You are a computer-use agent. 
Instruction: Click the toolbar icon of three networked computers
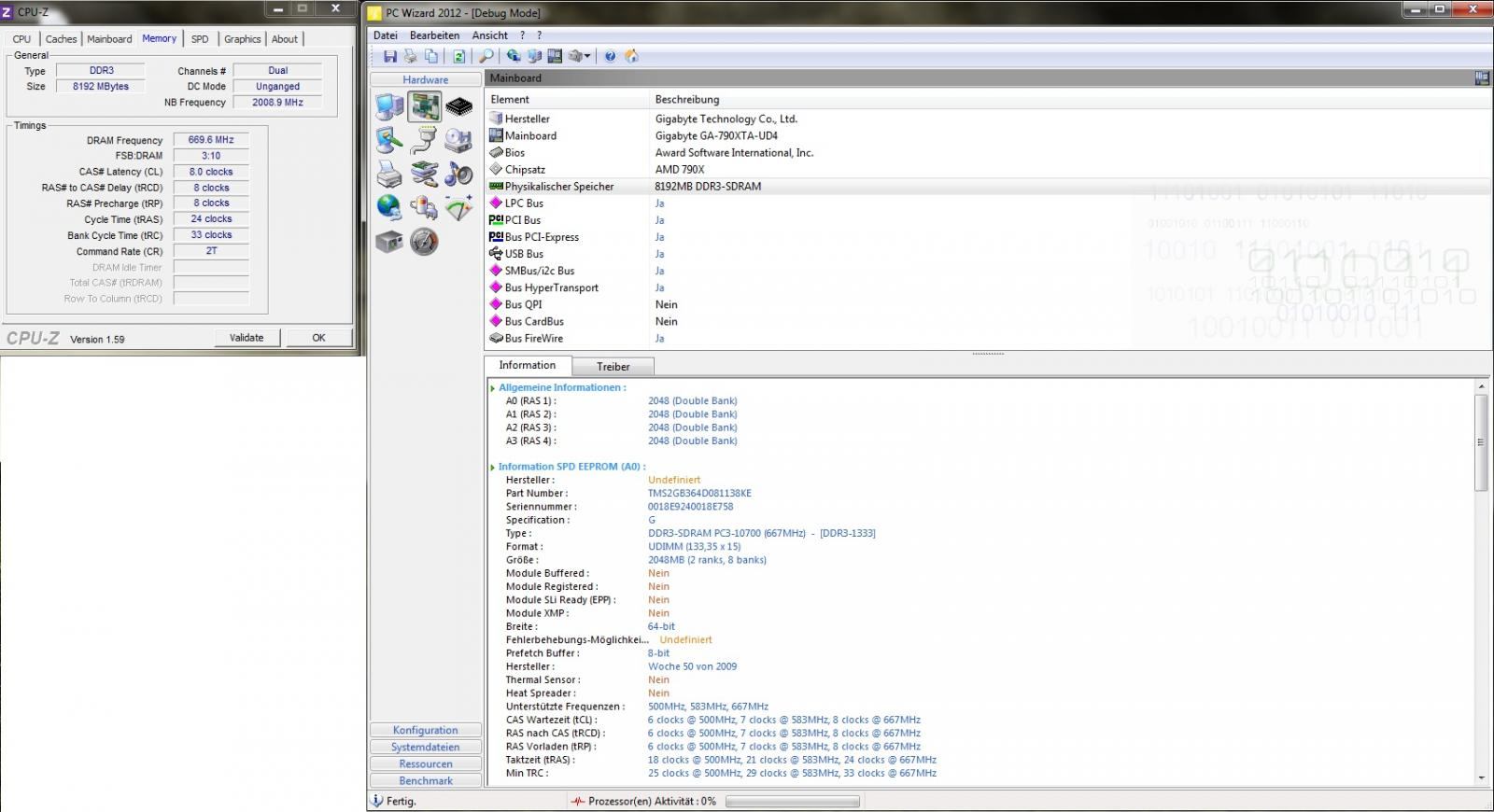pyautogui.click(x=534, y=56)
